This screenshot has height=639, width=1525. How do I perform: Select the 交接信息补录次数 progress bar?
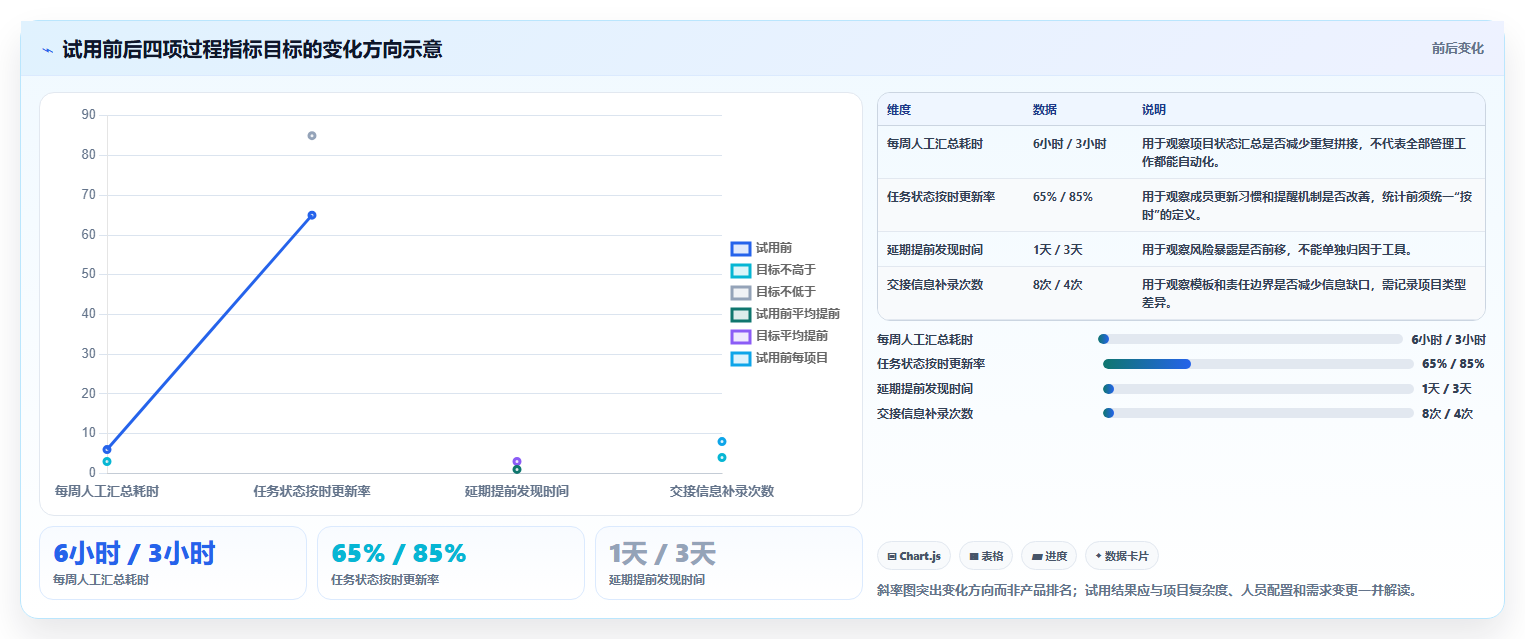[x=1258, y=413]
